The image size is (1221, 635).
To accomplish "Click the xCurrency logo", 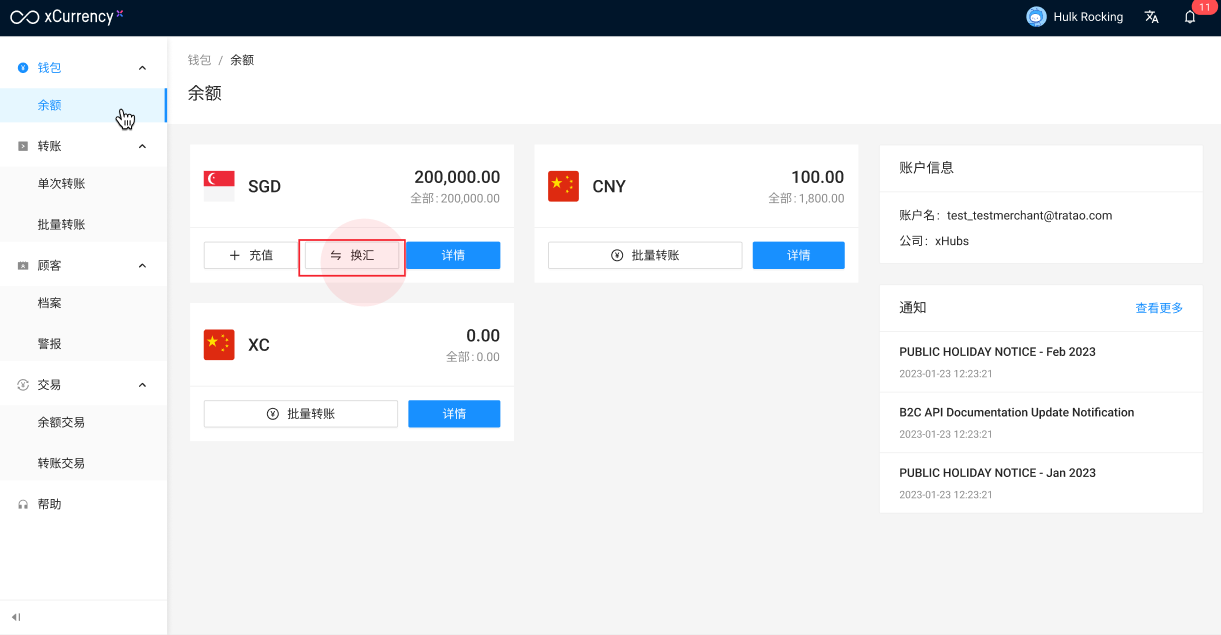I will [x=66, y=16].
